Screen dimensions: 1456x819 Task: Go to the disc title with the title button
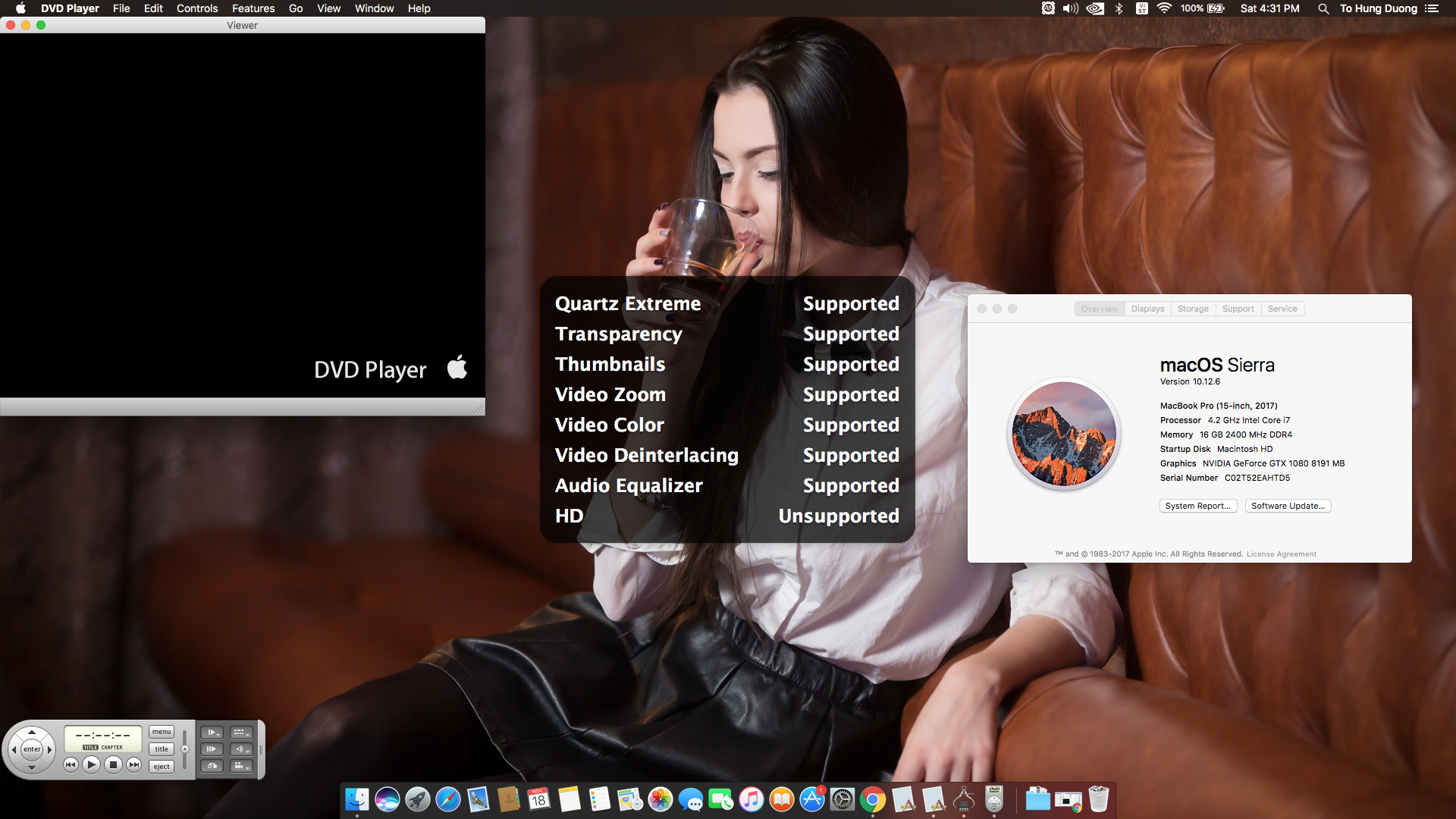click(162, 749)
